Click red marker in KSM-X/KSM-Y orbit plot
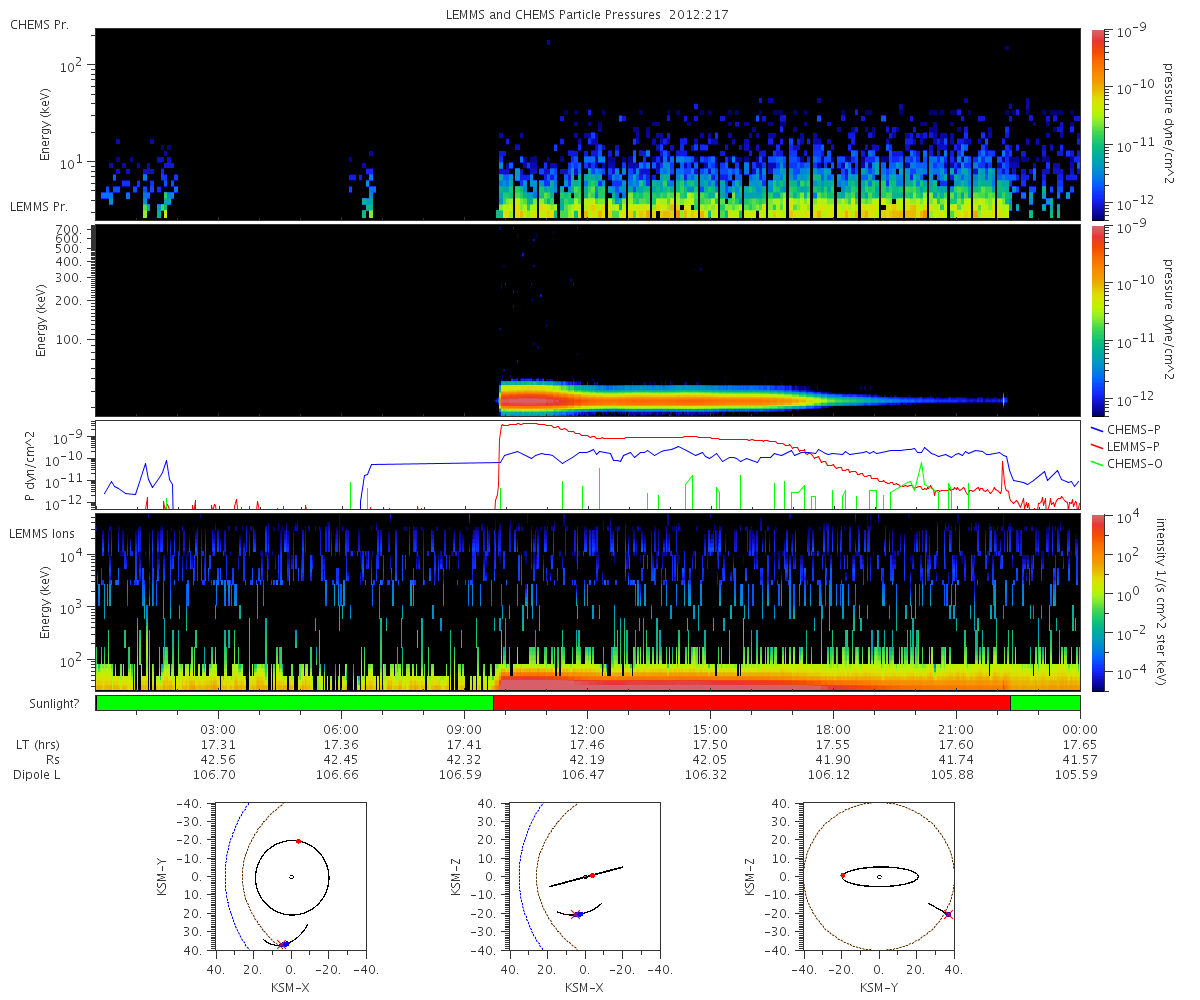1200x1000 pixels. pos(298,841)
